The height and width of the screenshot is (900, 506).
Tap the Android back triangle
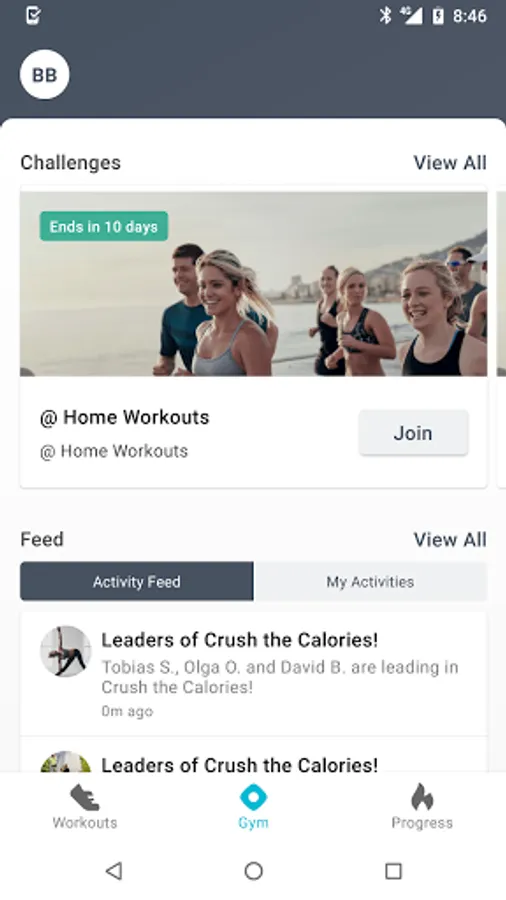click(x=114, y=871)
